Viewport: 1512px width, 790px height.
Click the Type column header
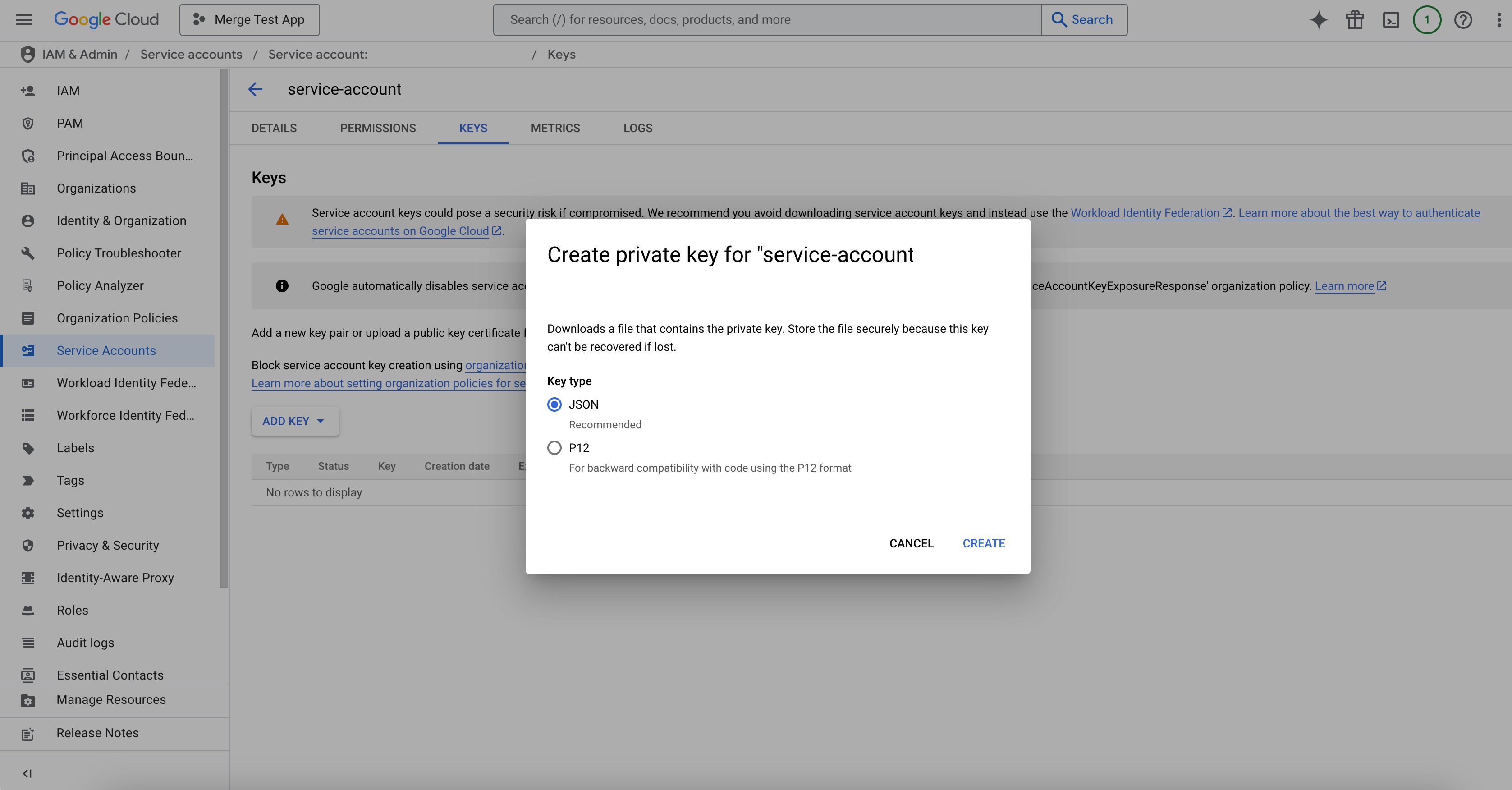click(x=277, y=466)
